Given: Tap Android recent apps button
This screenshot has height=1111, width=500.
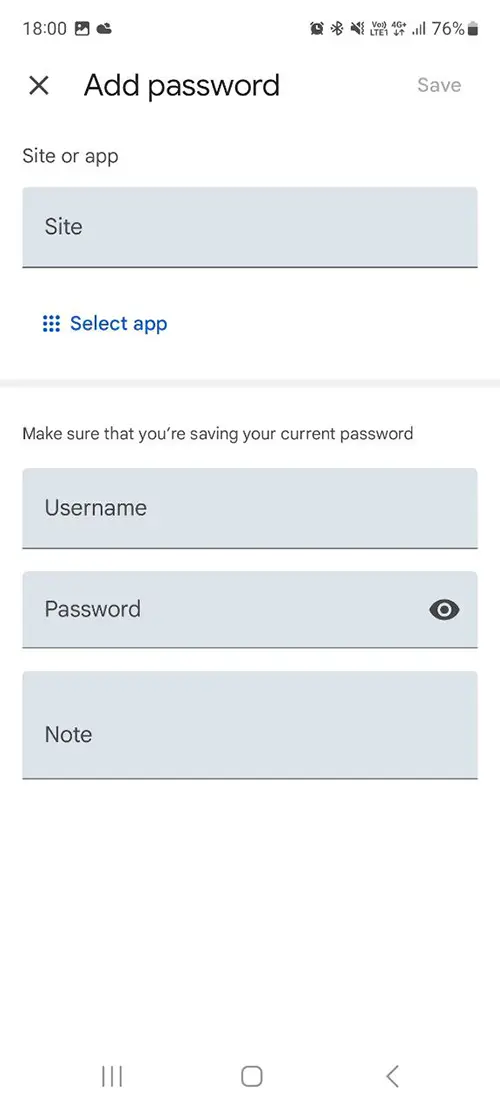Looking at the screenshot, I should [x=112, y=1076].
